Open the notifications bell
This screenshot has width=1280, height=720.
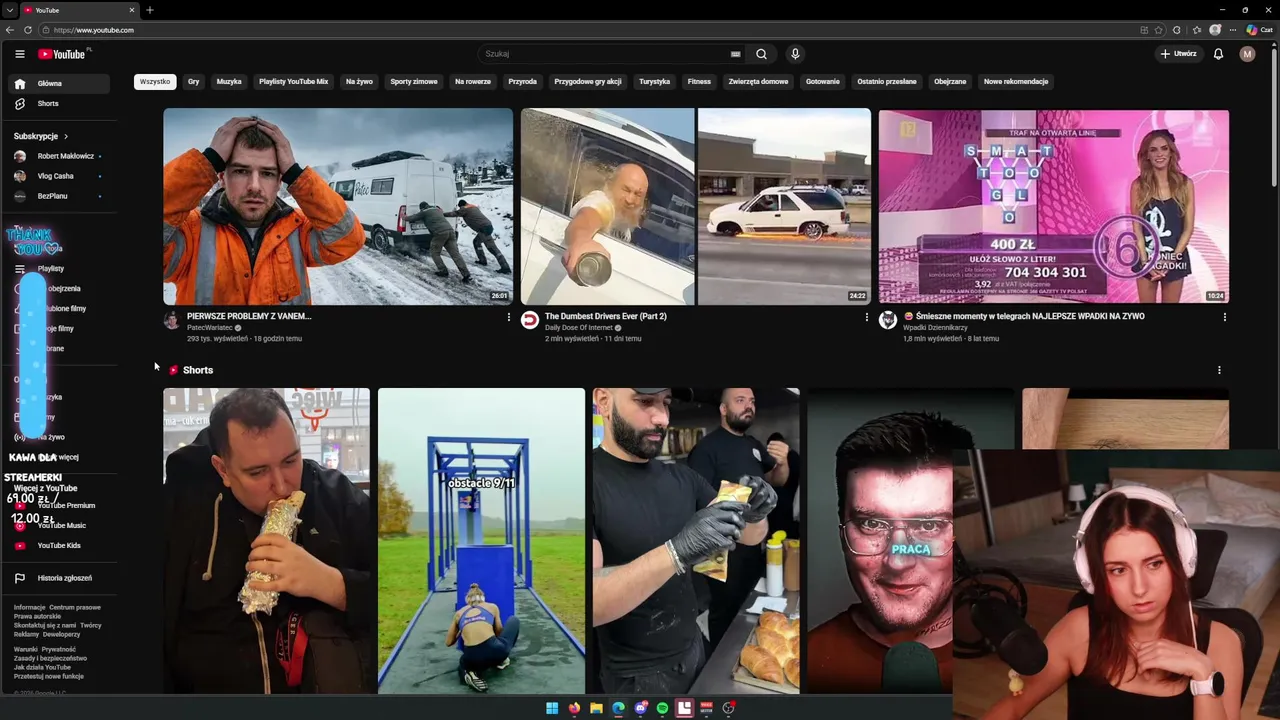click(1218, 54)
